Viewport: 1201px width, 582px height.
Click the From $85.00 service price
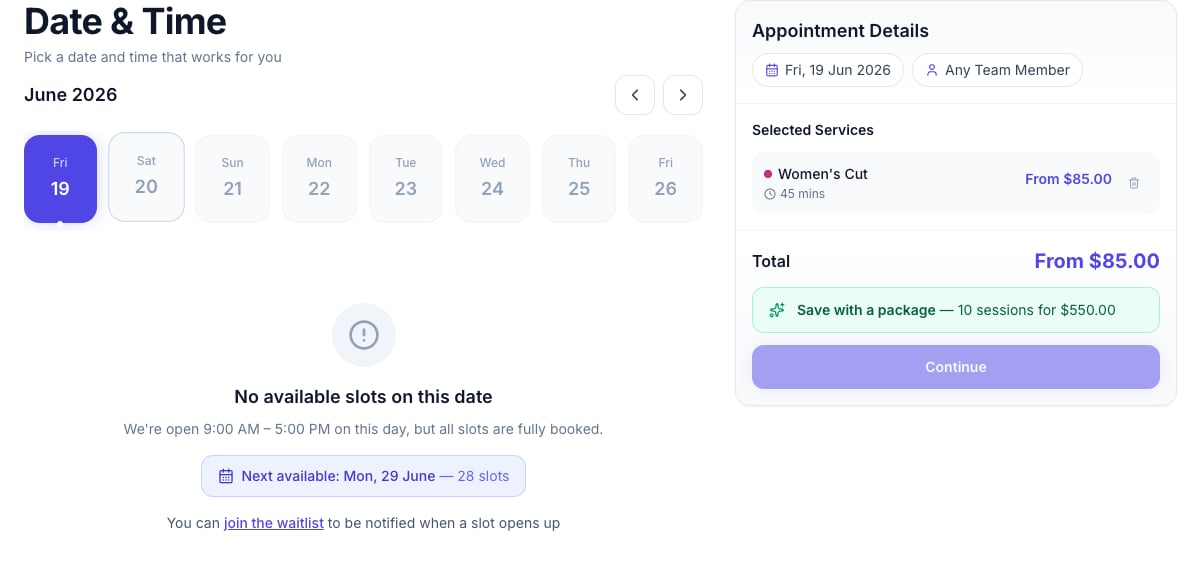1068,179
